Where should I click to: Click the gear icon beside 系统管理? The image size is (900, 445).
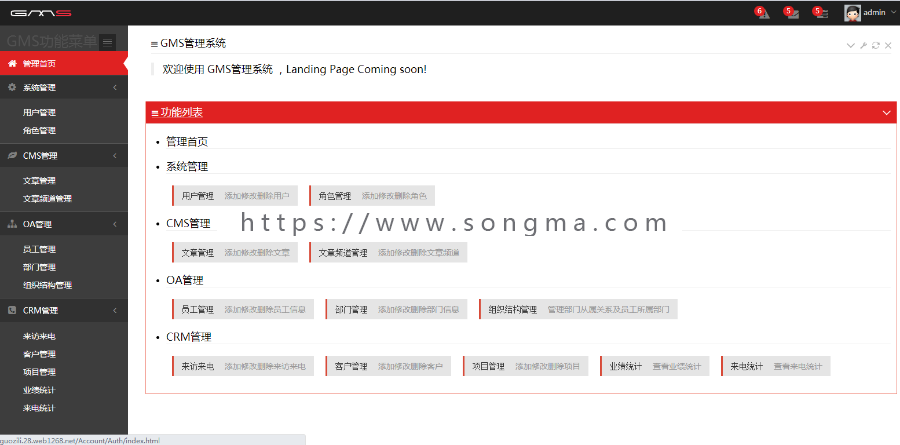pos(12,87)
